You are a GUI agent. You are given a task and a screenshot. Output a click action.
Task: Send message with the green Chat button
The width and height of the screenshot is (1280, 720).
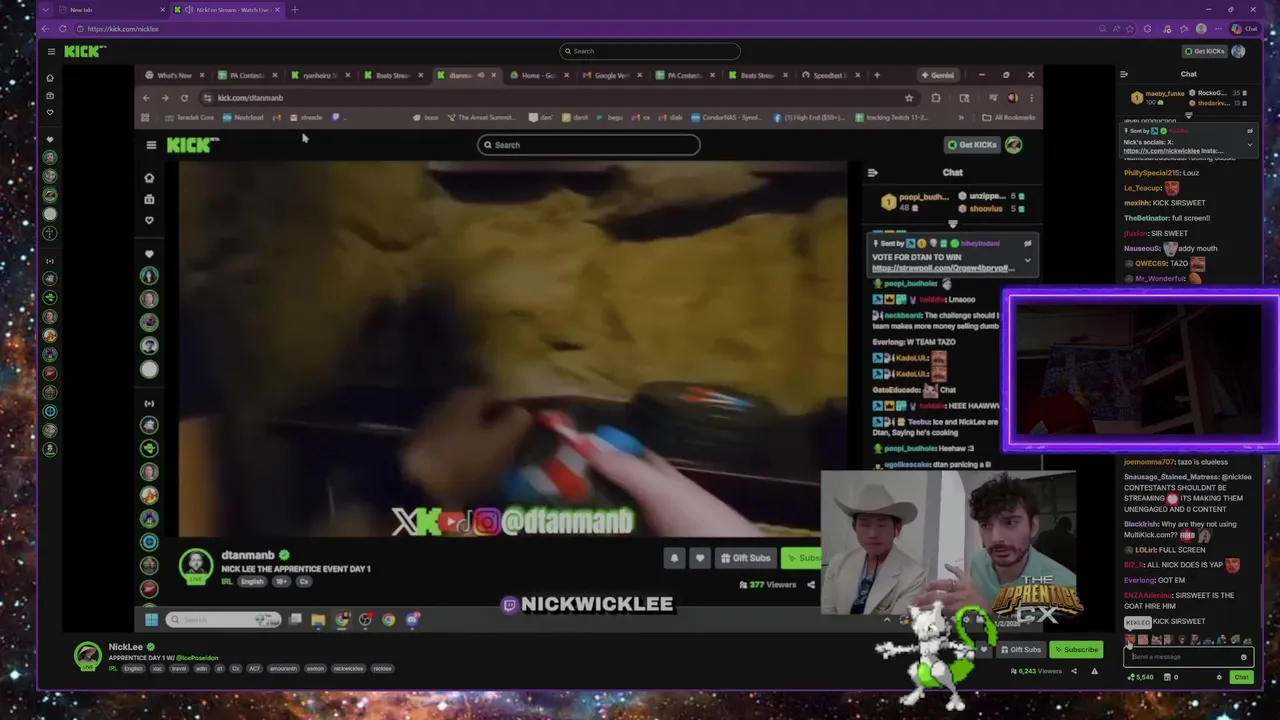[x=1241, y=677]
